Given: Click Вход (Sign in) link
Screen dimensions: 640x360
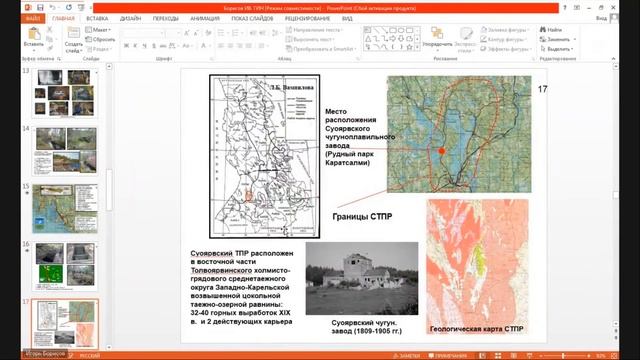Looking at the screenshot, I should [x=601, y=18].
